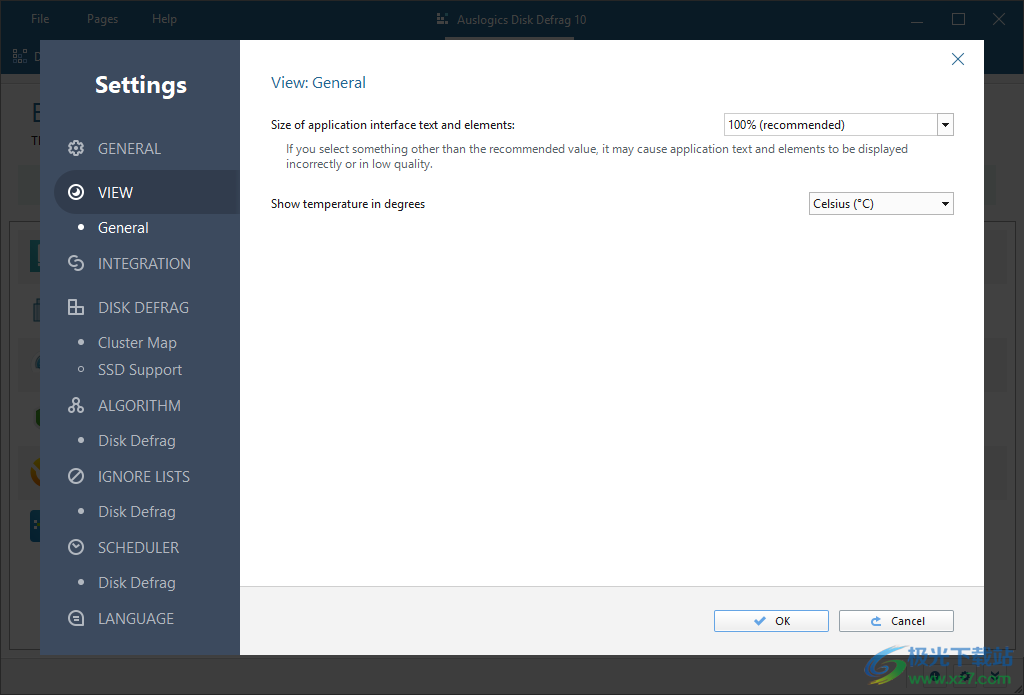The width and height of the screenshot is (1024, 695).
Task: Open the GENERAL settings section
Action: (129, 148)
